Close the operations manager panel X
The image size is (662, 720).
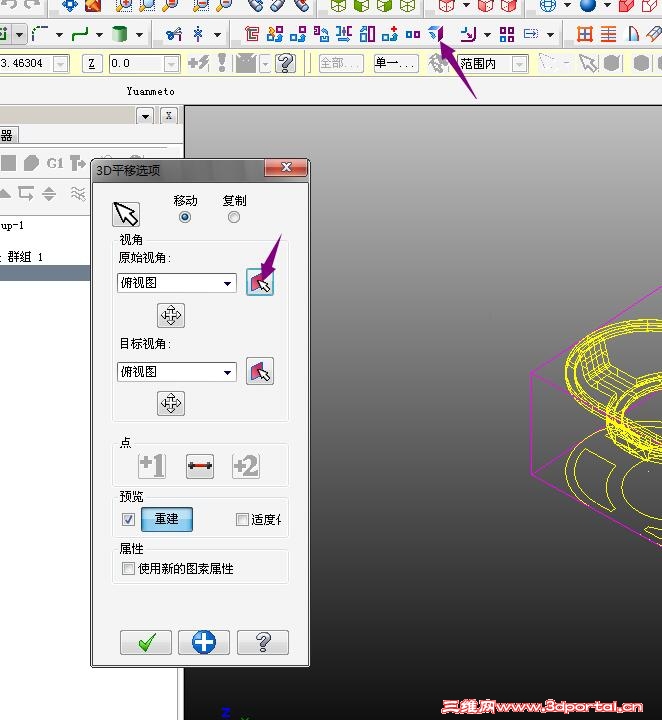(168, 116)
